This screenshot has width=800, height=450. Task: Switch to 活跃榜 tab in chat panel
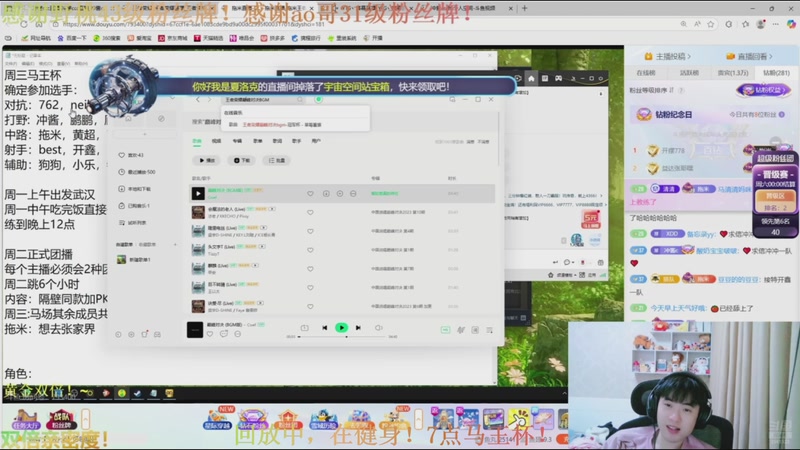coord(689,73)
